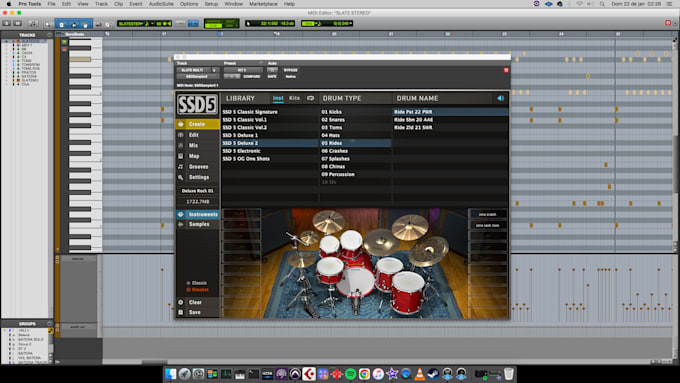Toggle plugin BYPASS
The width and height of the screenshot is (680, 383).
290,70
